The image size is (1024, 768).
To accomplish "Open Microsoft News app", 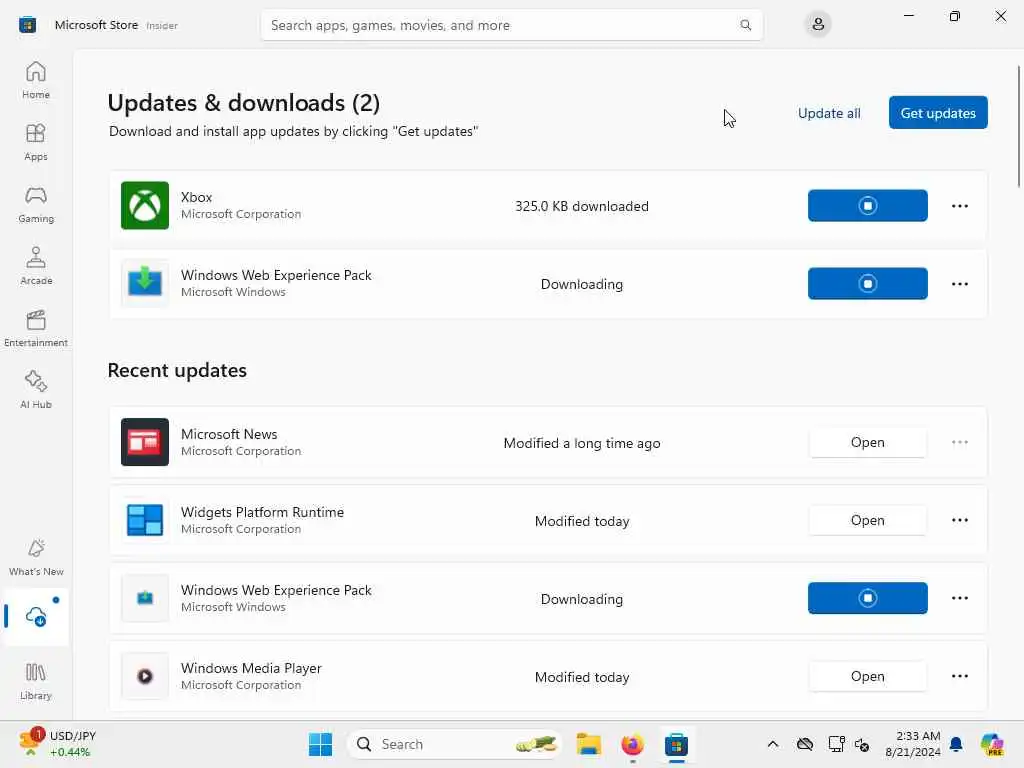I will click(x=867, y=442).
